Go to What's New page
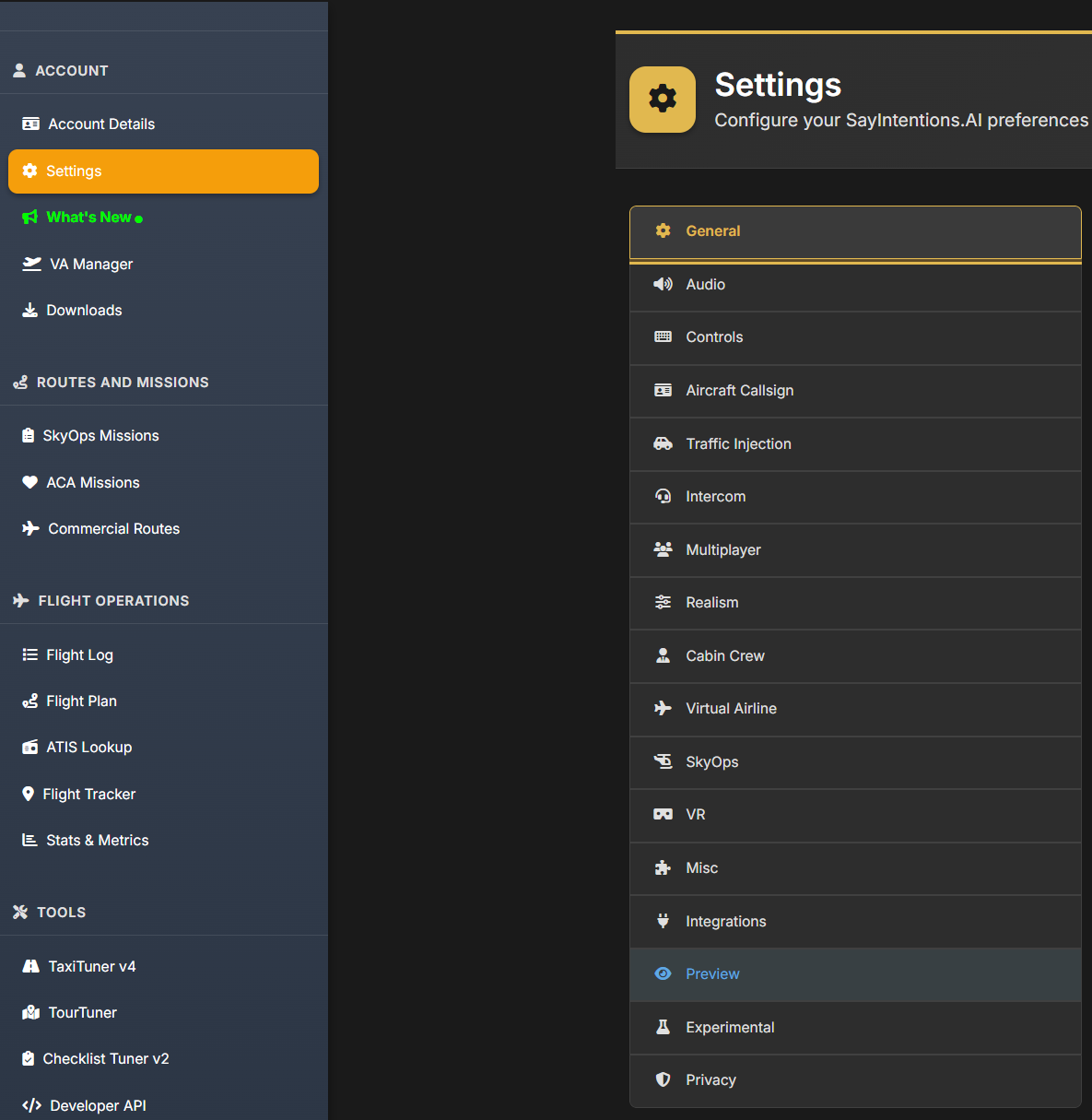 (x=163, y=218)
